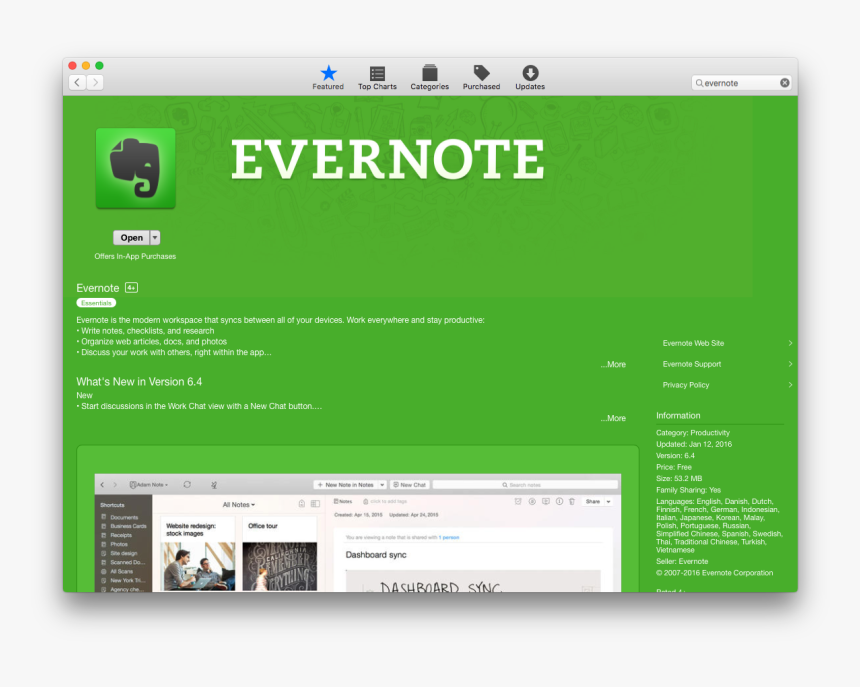Image resolution: width=860 pixels, height=687 pixels.
Task: Open the Evernote app with Open button
Action: click(132, 237)
